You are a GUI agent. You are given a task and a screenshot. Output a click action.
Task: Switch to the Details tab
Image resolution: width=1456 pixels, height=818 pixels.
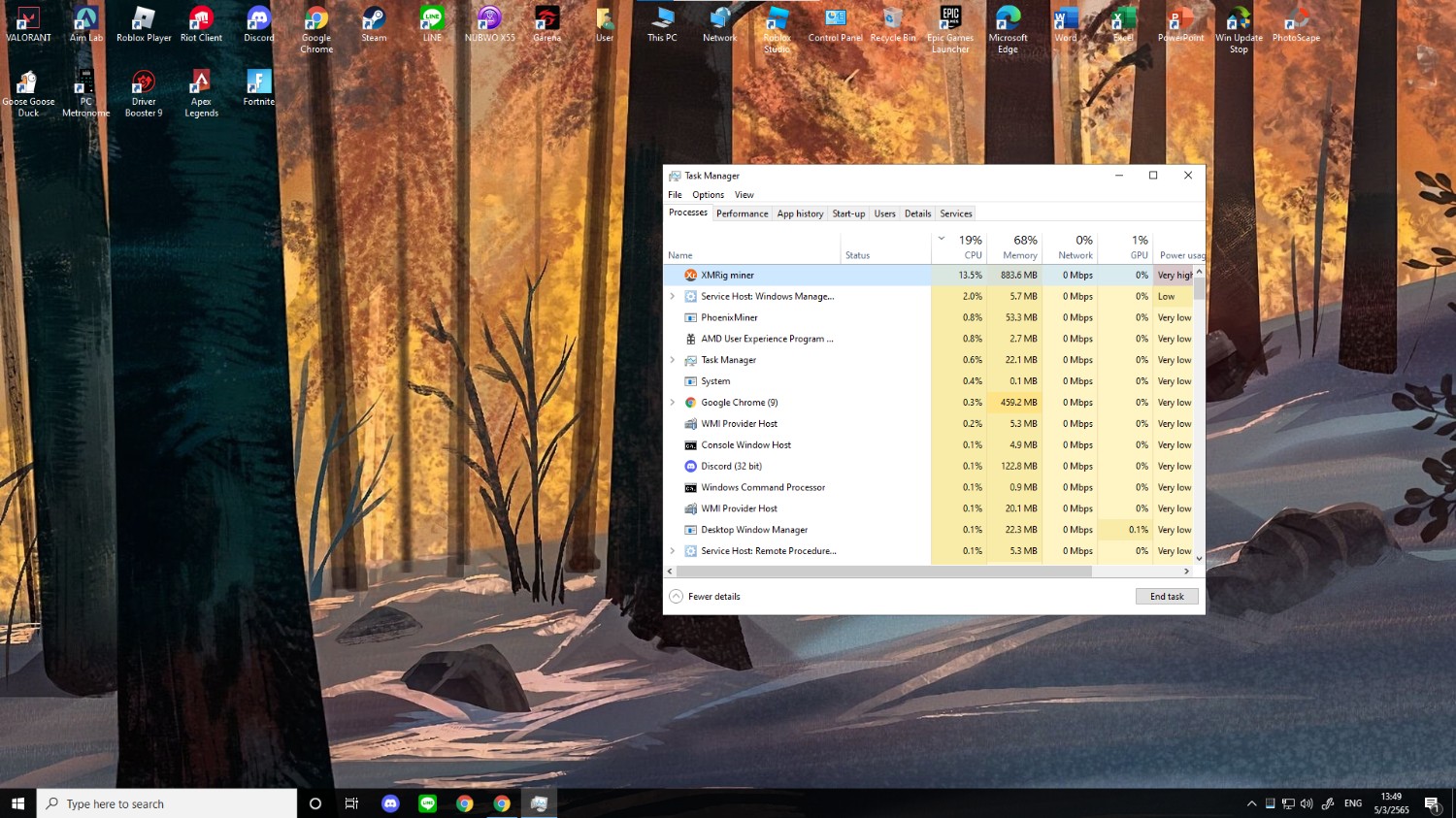coord(917,213)
